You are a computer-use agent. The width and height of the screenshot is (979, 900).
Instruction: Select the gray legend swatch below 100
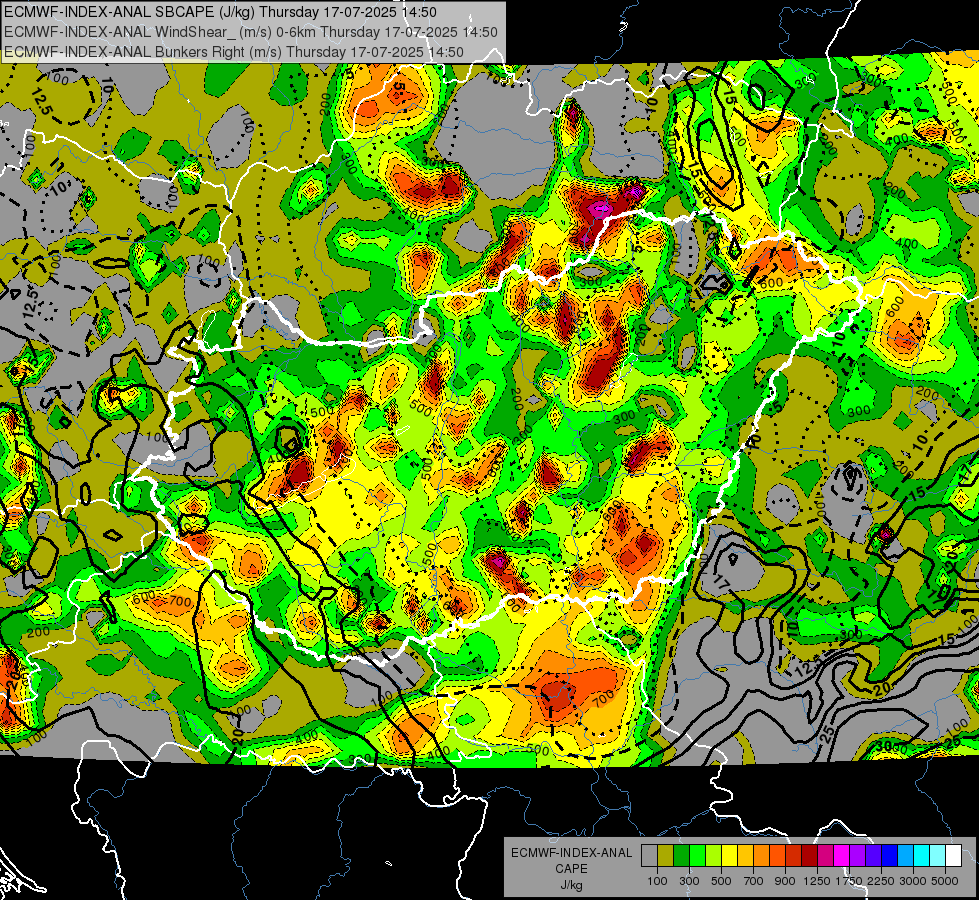click(x=649, y=856)
